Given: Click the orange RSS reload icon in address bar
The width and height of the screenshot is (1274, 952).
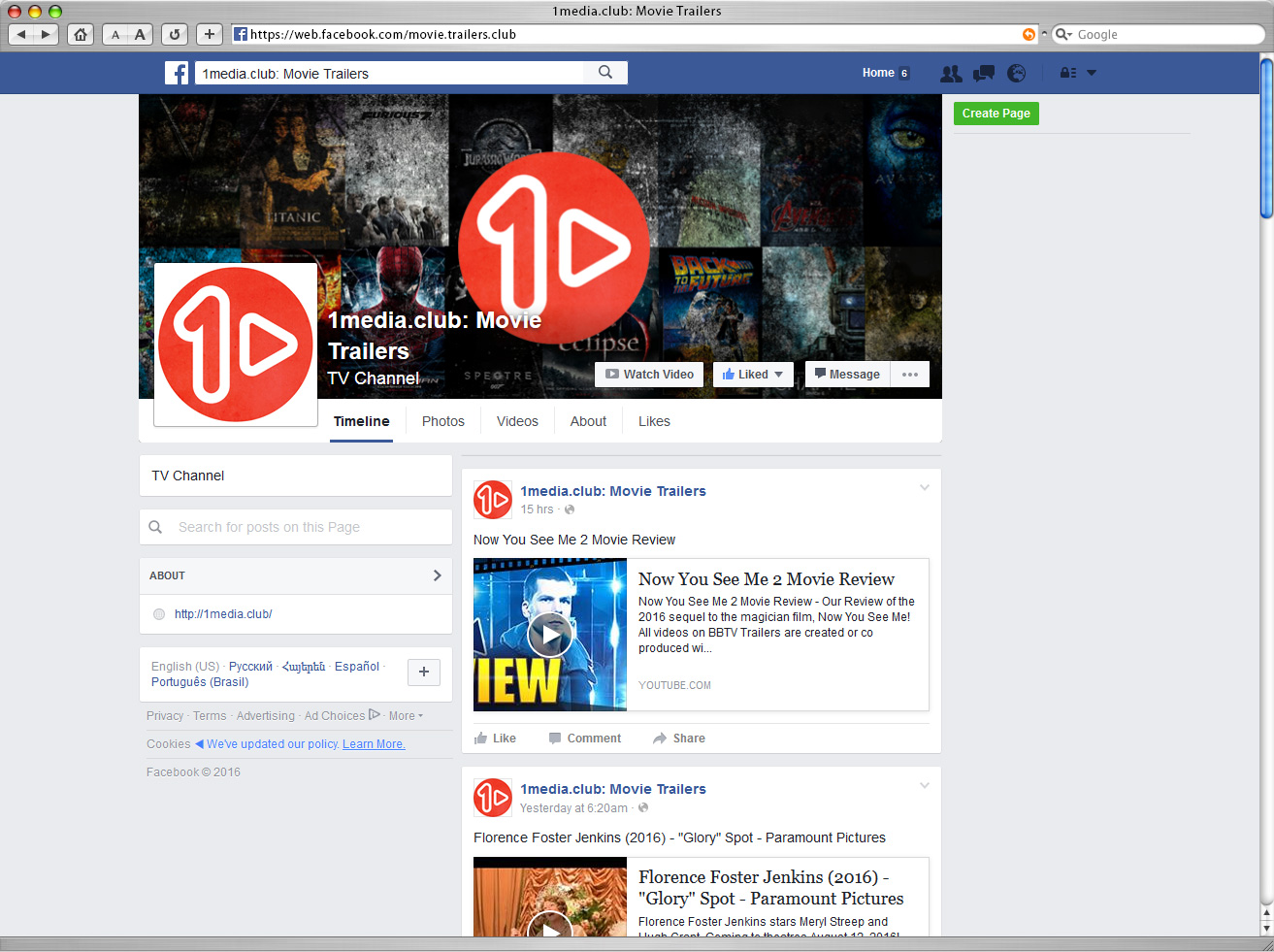Looking at the screenshot, I should 1029,34.
